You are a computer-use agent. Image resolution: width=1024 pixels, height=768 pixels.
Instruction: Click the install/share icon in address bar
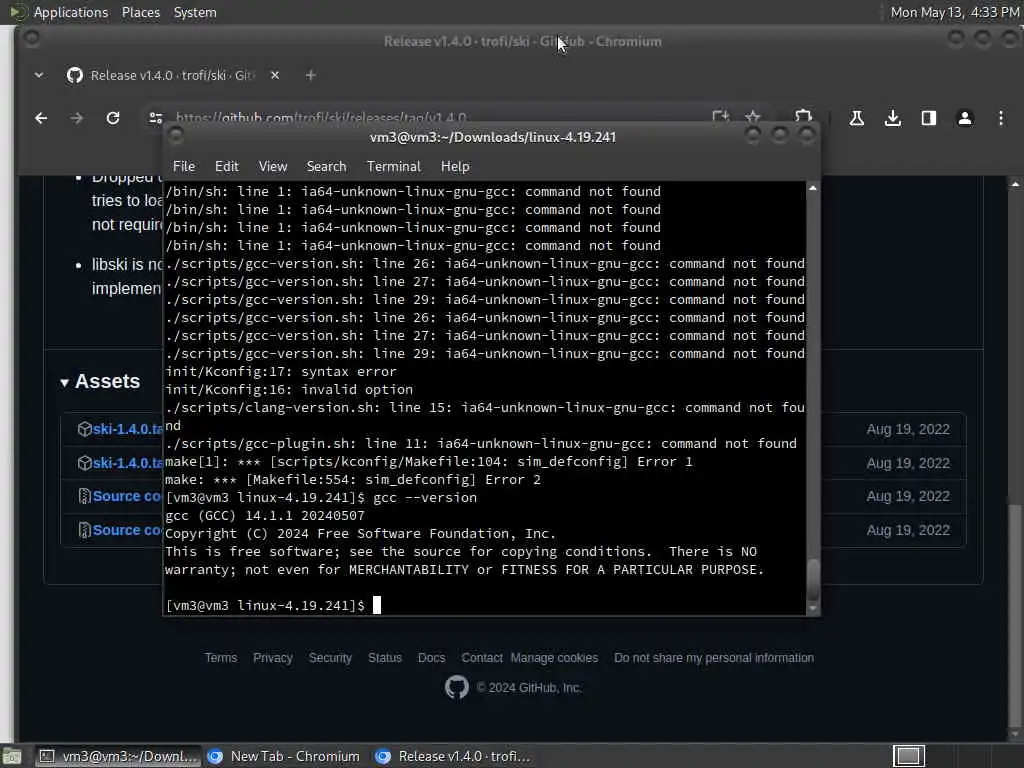720,118
